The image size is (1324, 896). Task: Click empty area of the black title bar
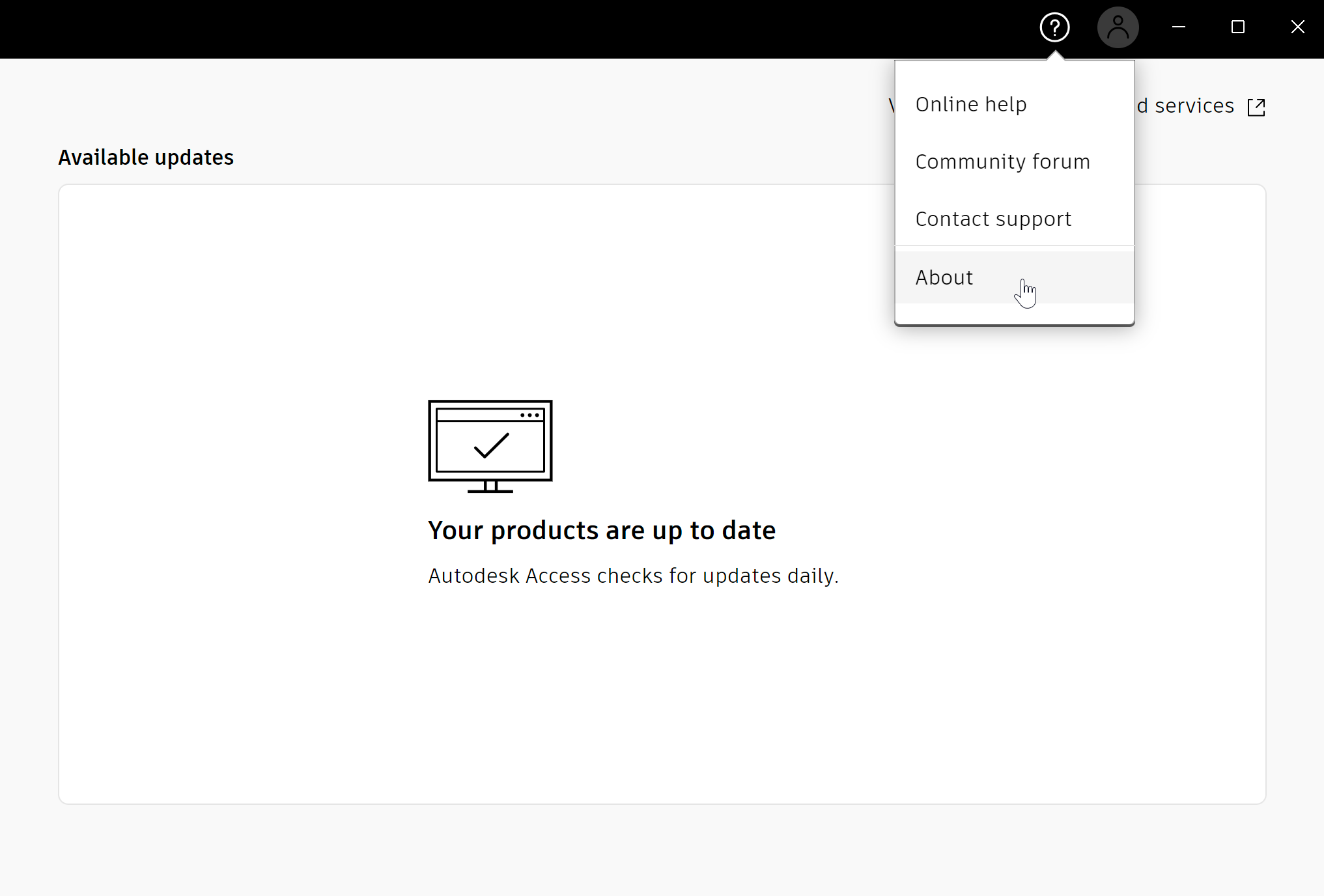click(456, 29)
